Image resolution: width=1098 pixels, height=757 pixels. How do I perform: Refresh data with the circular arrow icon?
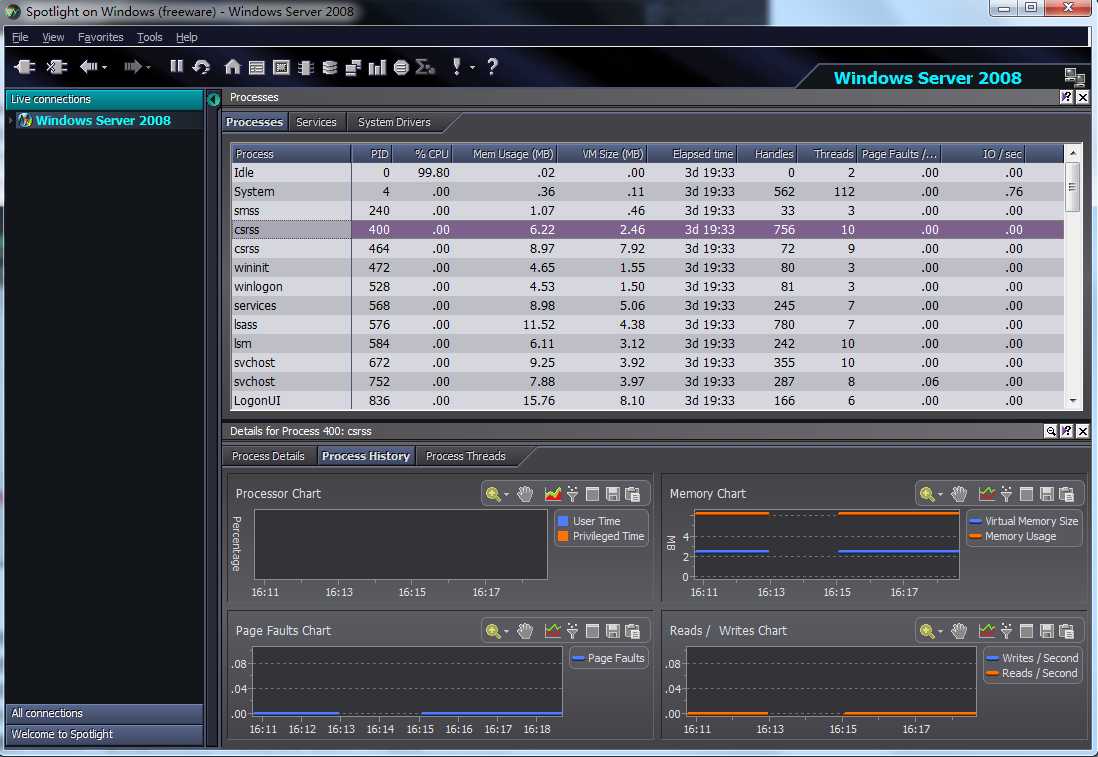202,67
